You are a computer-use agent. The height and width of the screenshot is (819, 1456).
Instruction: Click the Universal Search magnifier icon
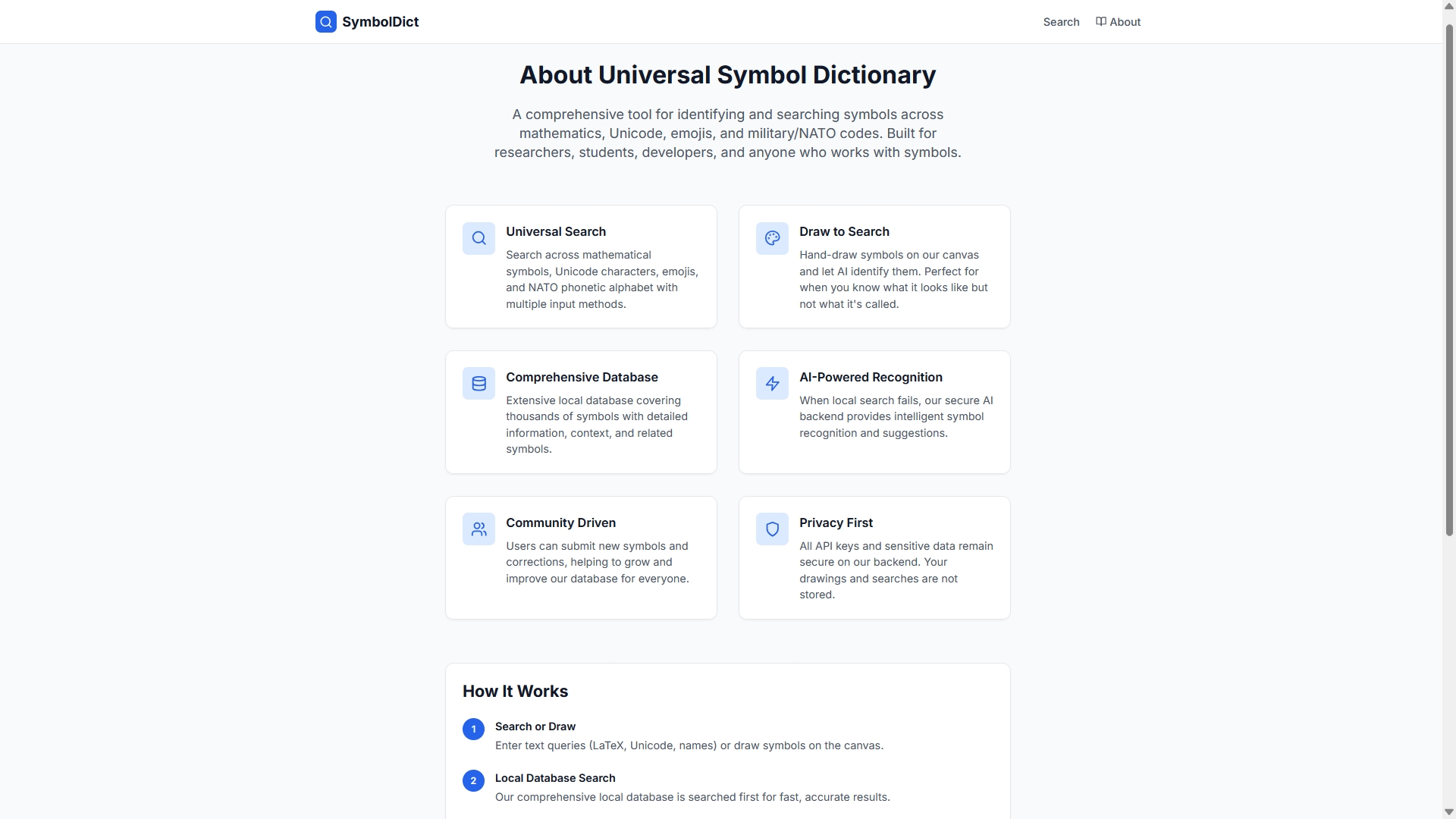[479, 238]
